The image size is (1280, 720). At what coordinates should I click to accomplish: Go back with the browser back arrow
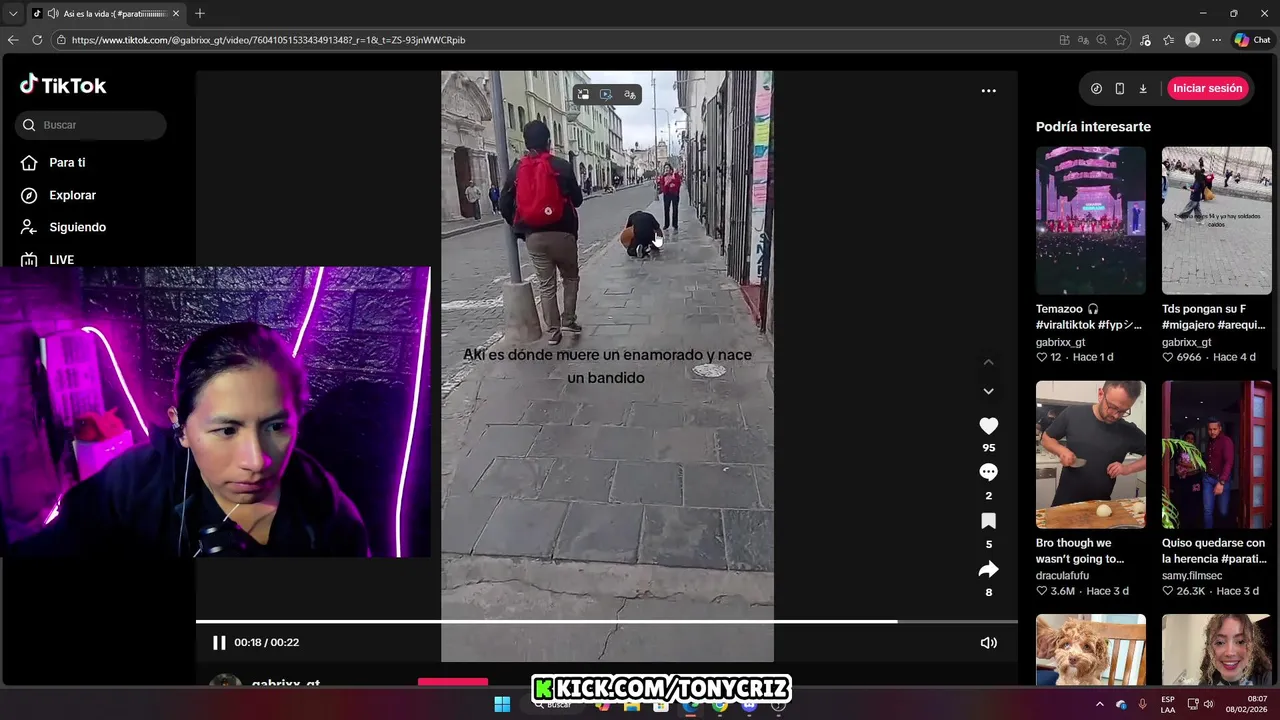point(13,40)
